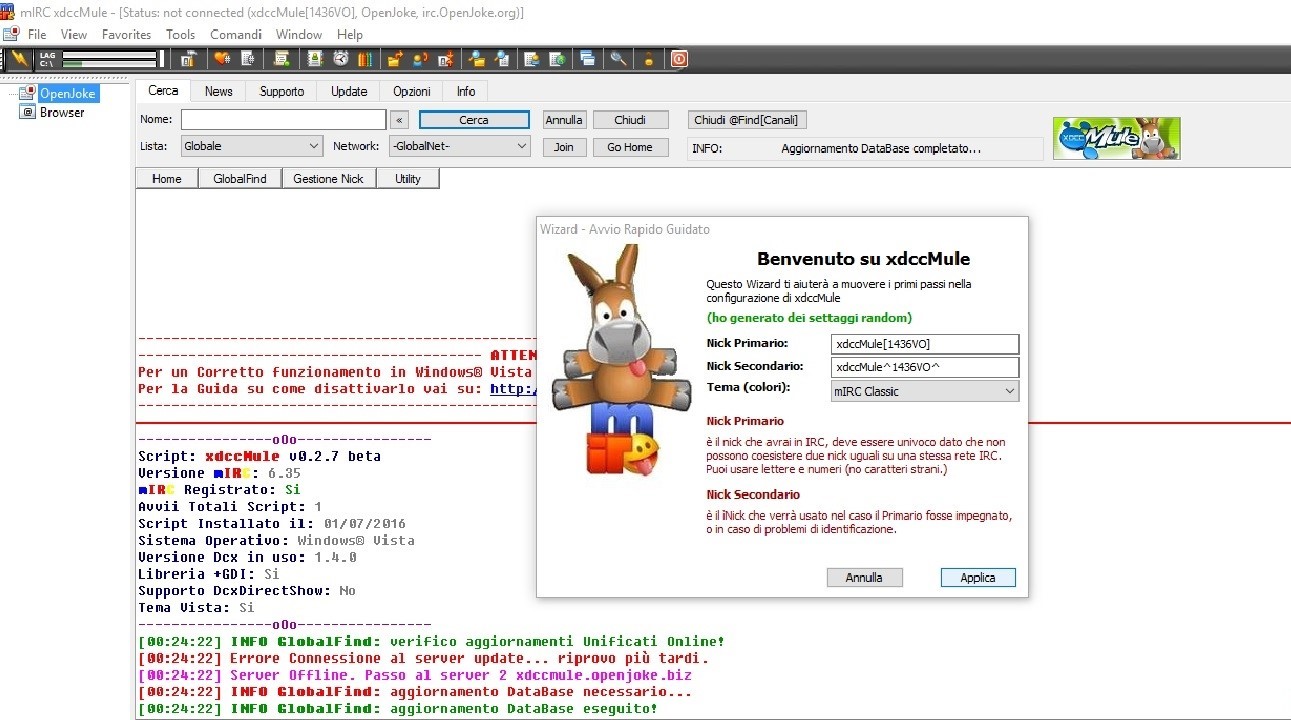Open the Network dropdown showing -GlobalNet-
Screen dimensions: 1291x720
click(x=459, y=146)
